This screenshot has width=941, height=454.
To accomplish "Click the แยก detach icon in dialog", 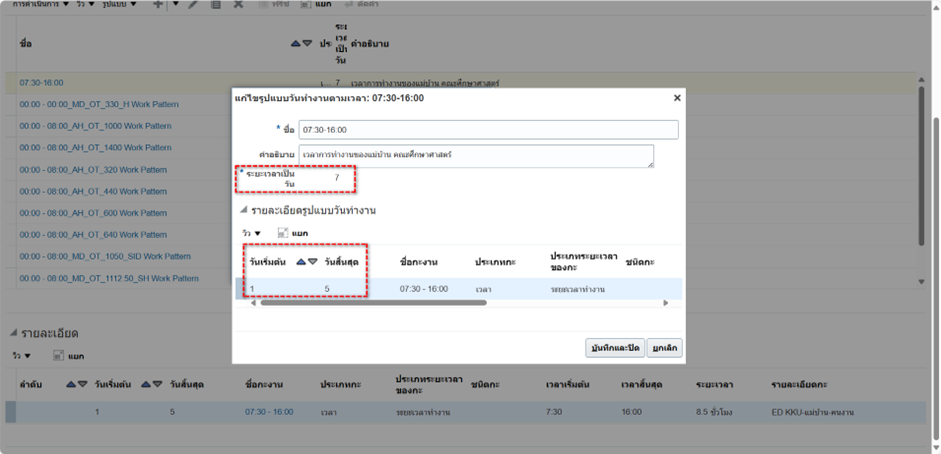I will pos(284,232).
